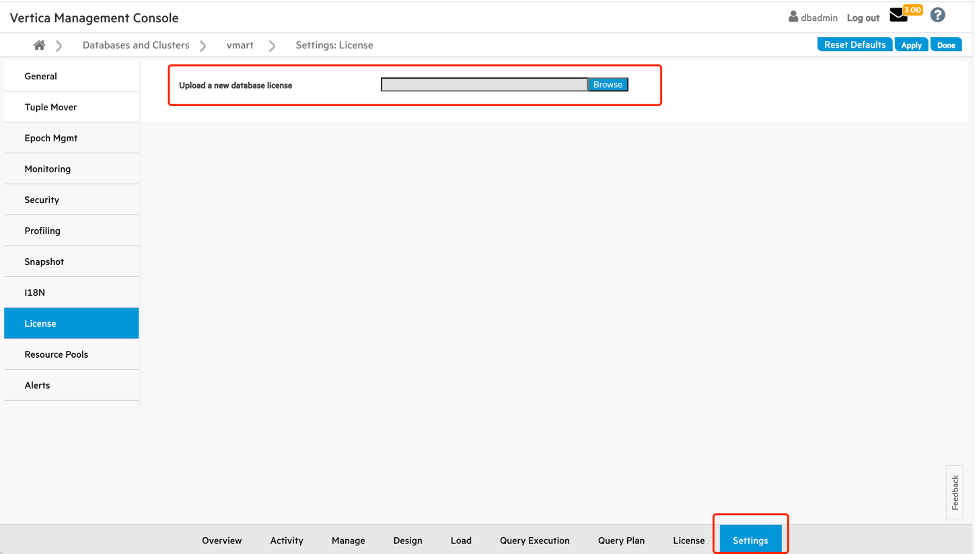This screenshot has height=554, width=976.
Task: Open Profiling settings
Action: pos(72,231)
